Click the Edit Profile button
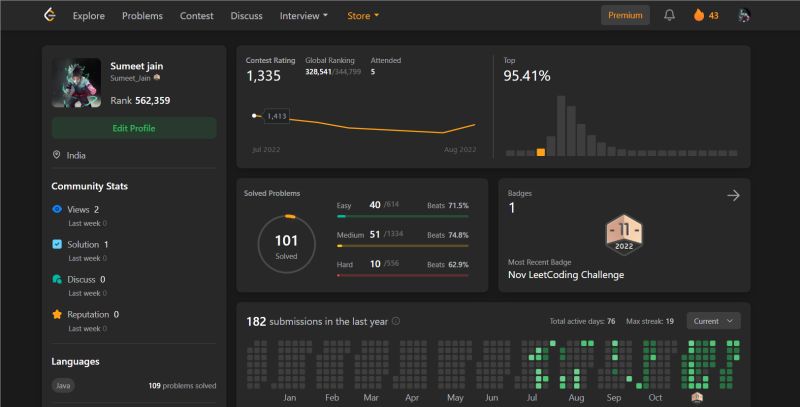The width and height of the screenshot is (800, 407). coord(134,128)
